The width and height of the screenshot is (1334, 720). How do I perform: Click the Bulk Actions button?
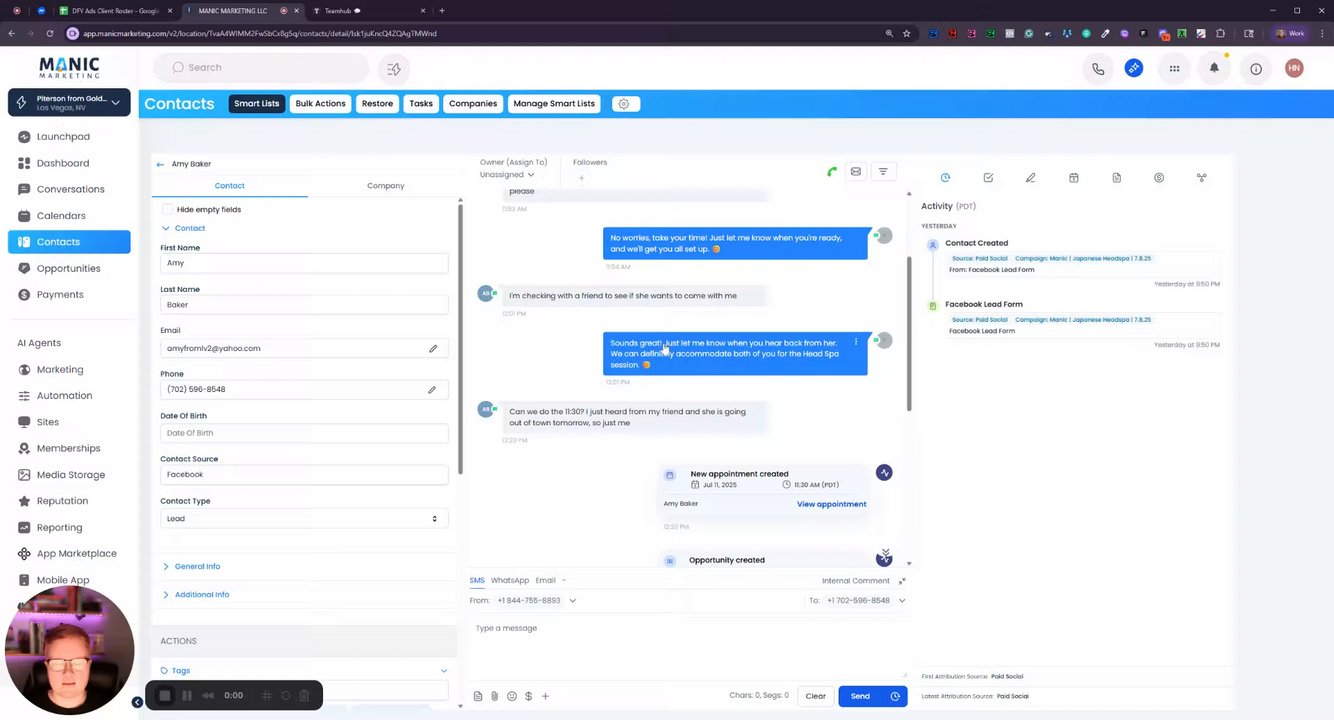[320, 104]
